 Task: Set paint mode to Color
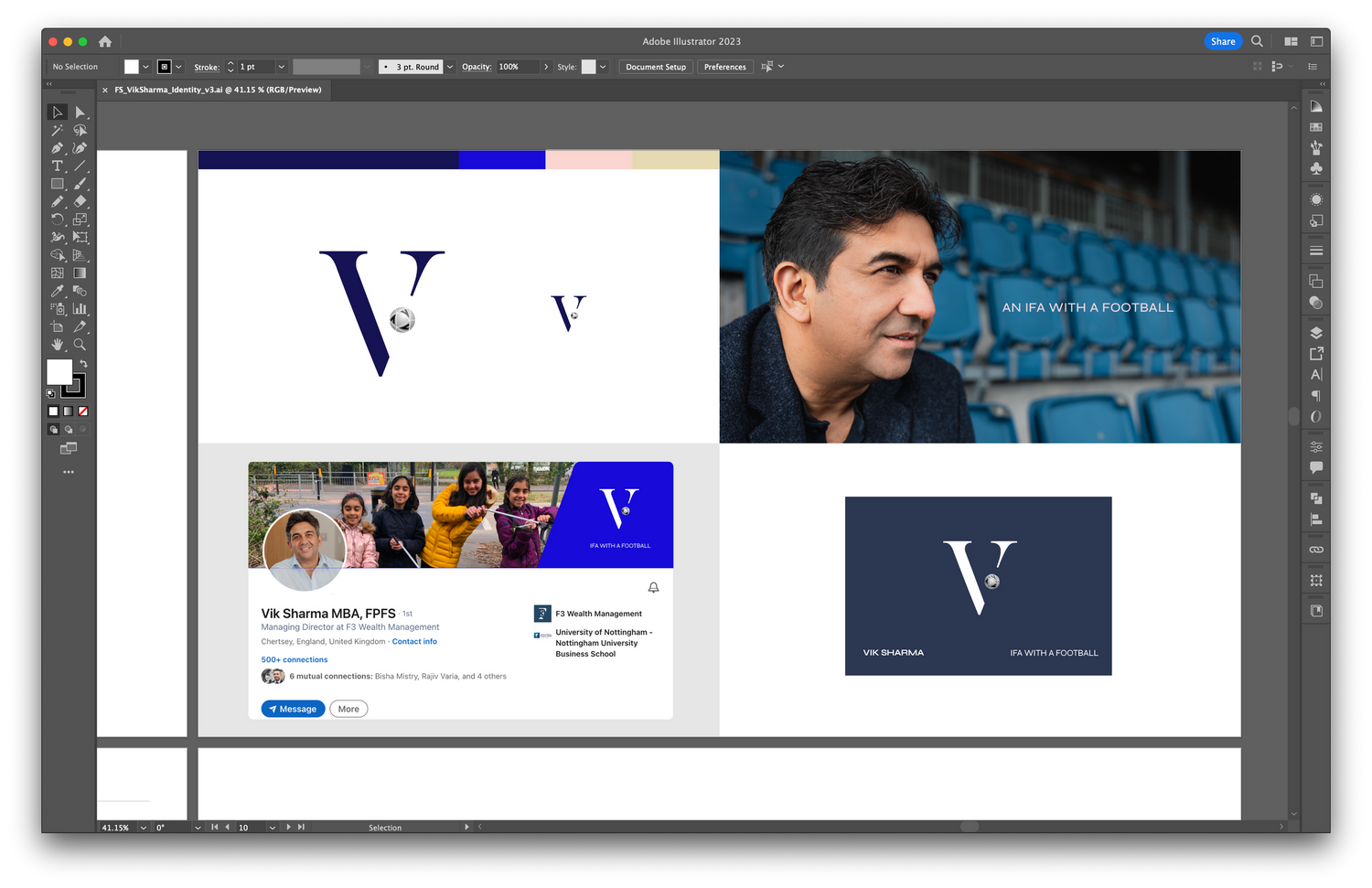(x=53, y=412)
